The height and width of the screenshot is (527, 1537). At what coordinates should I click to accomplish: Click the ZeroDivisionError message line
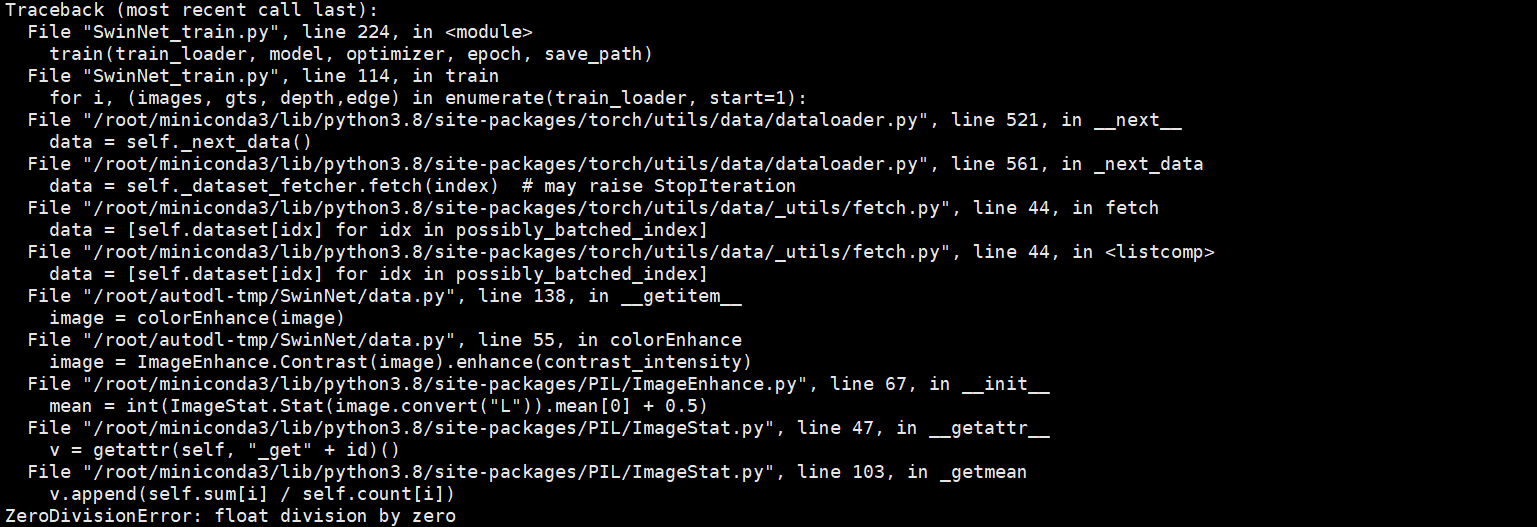tap(230, 516)
